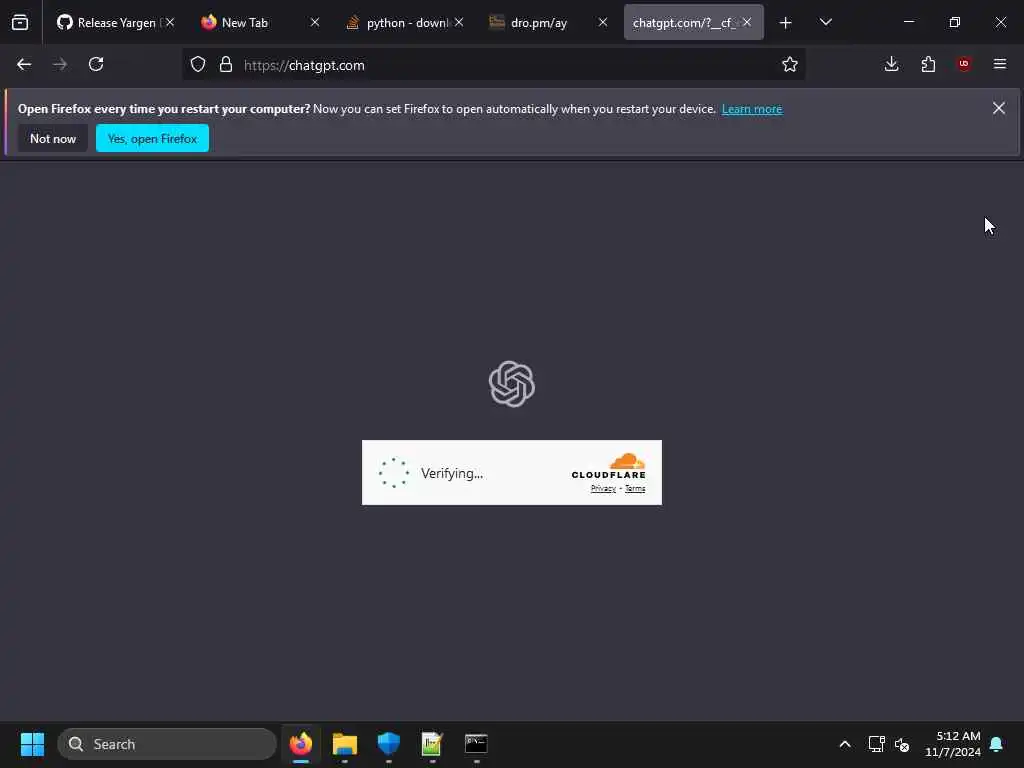The height and width of the screenshot is (768, 1024).
Task: Close the Release Yargen tab
Action: (x=170, y=23)
